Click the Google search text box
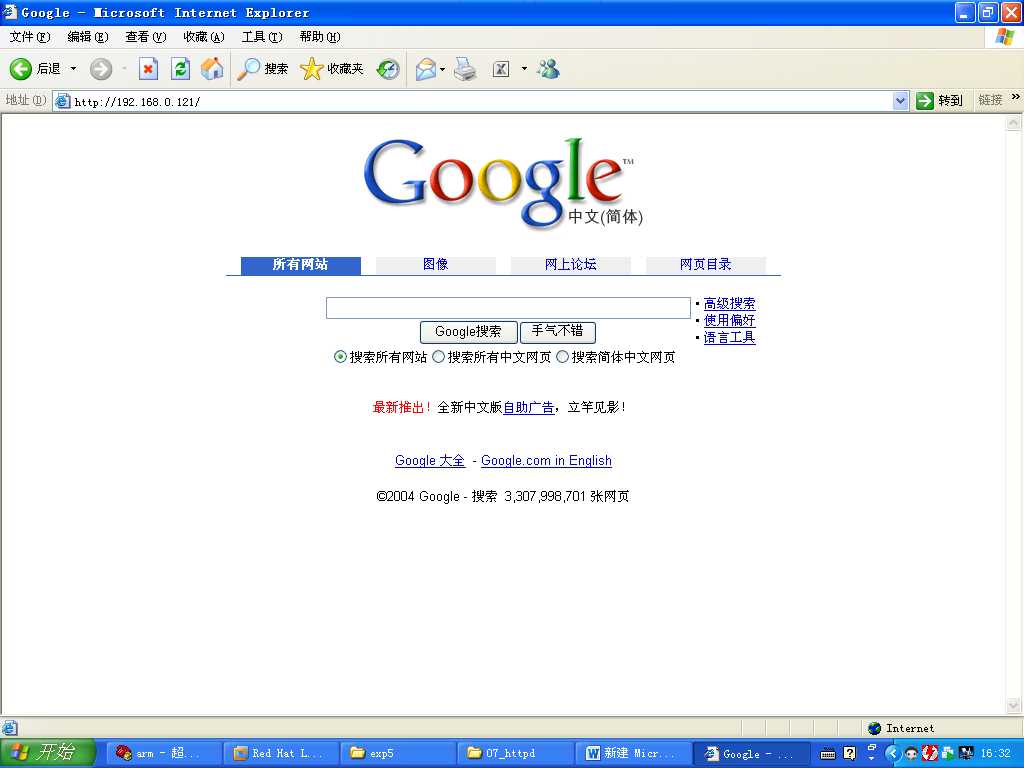 (x=508, y=308)
